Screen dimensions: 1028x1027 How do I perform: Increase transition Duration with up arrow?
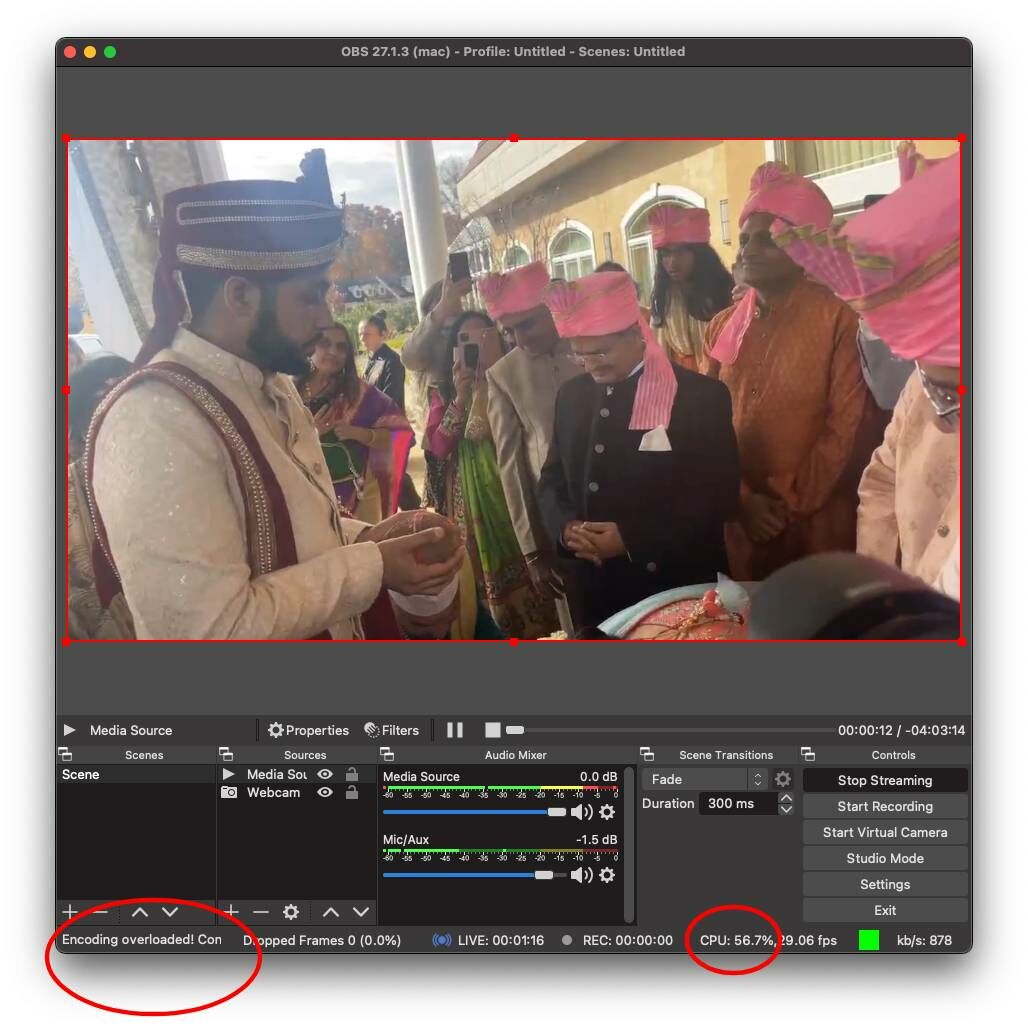(x=787, y=798)
